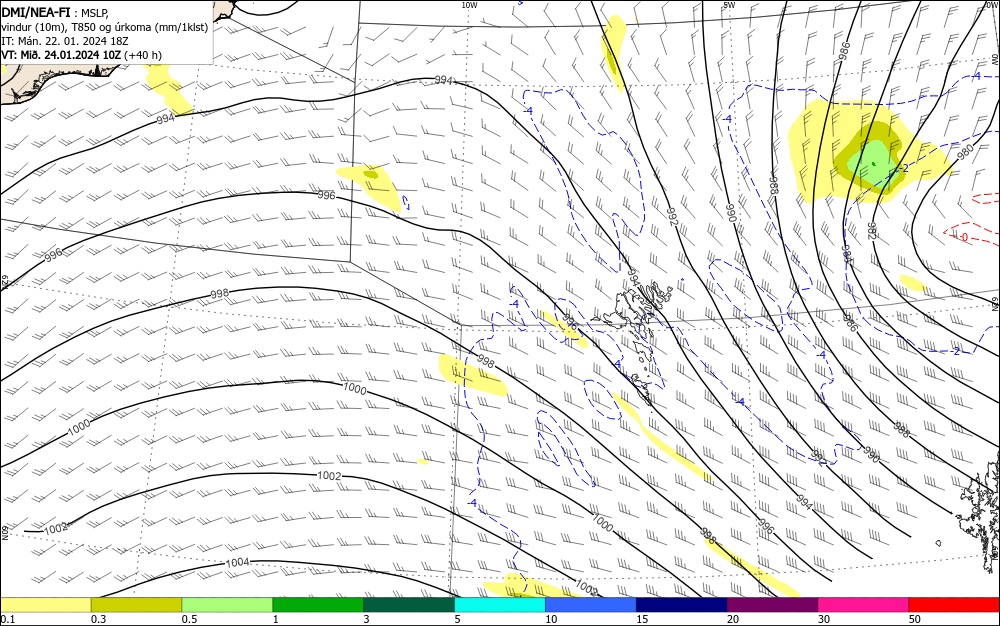Click the legend value '15'
The width and height of the screenshot is (1000, 626).
tap(642, 619)
